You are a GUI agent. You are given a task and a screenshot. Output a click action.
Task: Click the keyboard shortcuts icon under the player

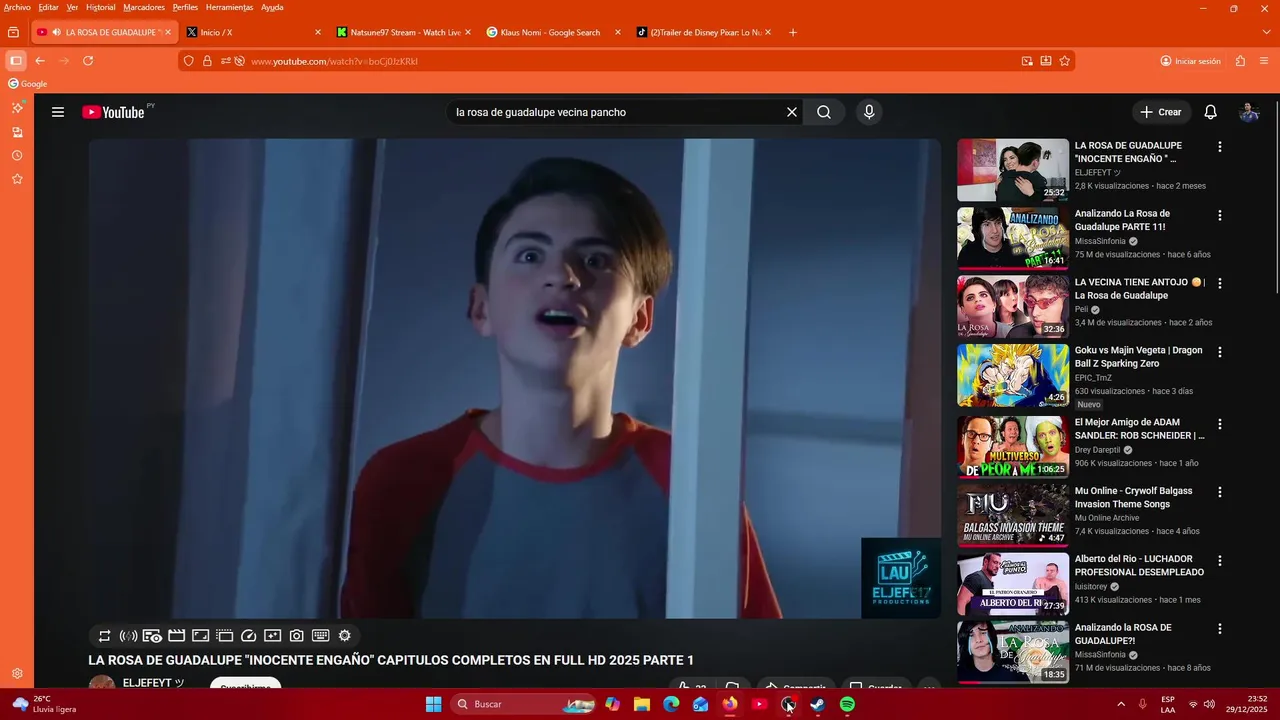point(320,635)
